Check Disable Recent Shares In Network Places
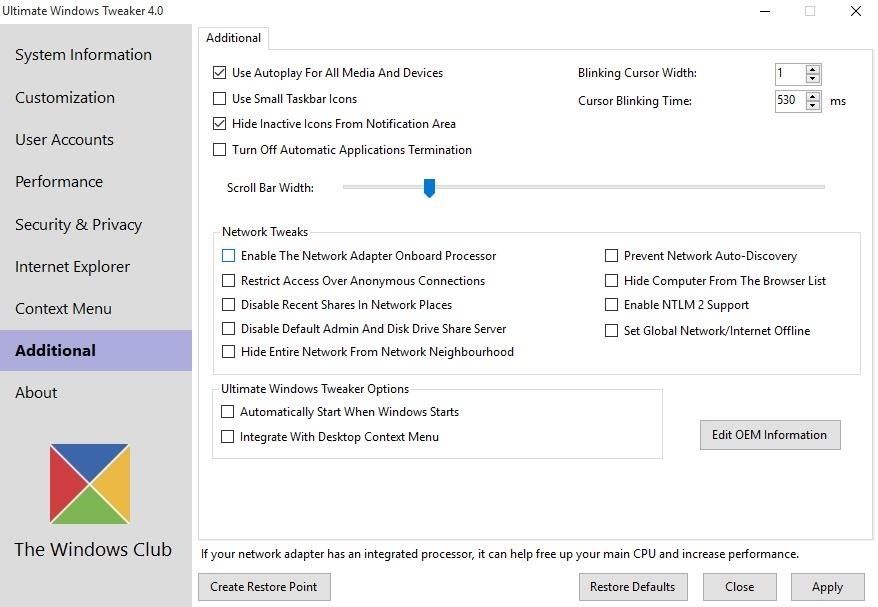 tap(228, 305)
